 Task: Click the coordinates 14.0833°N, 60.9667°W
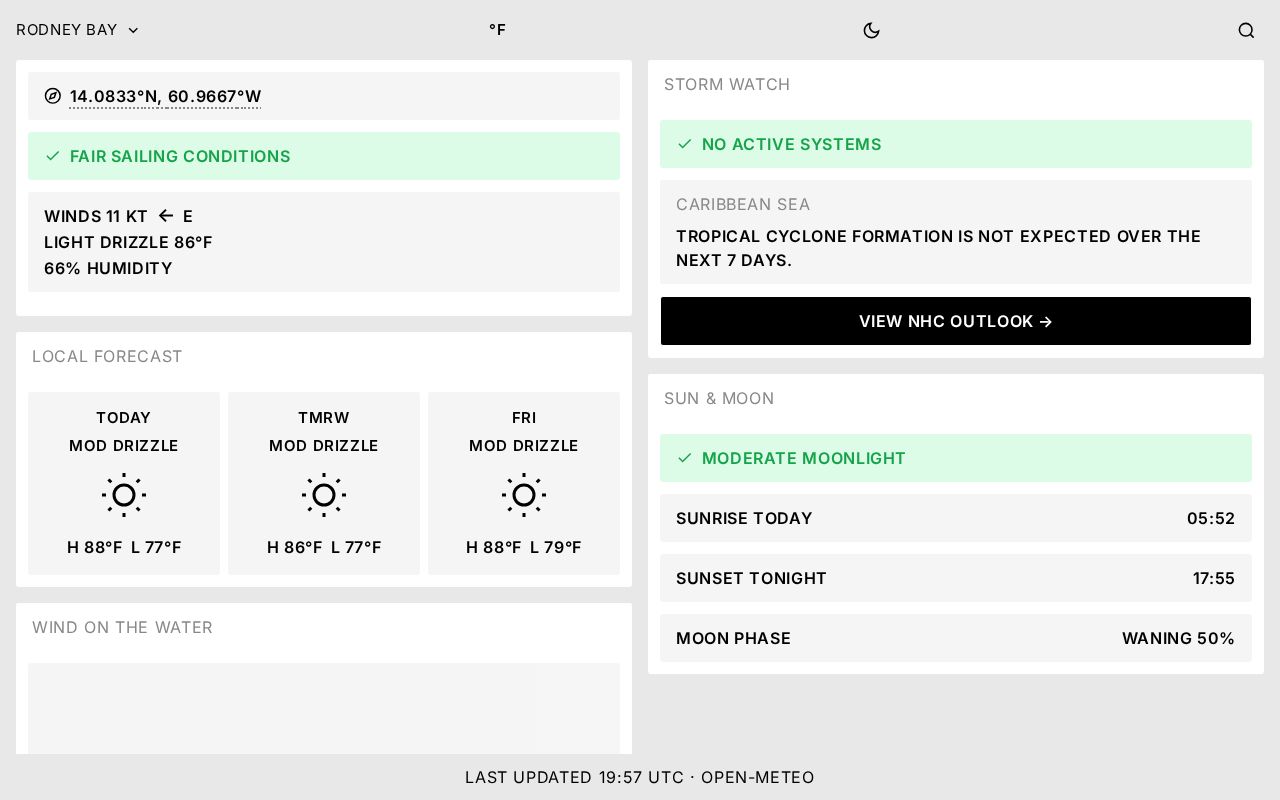[x=165, y=97]
